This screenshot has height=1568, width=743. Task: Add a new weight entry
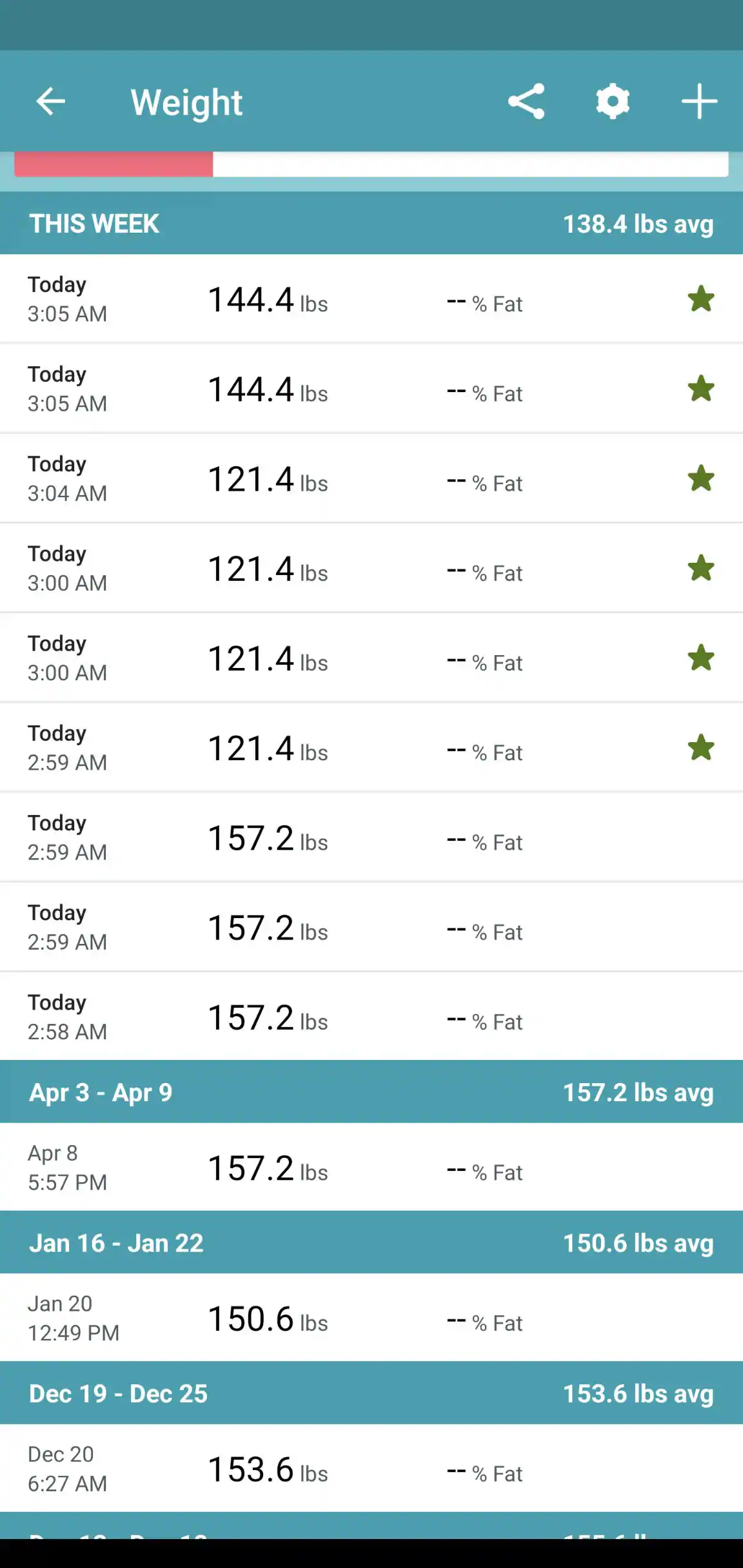tap(699, 102)
